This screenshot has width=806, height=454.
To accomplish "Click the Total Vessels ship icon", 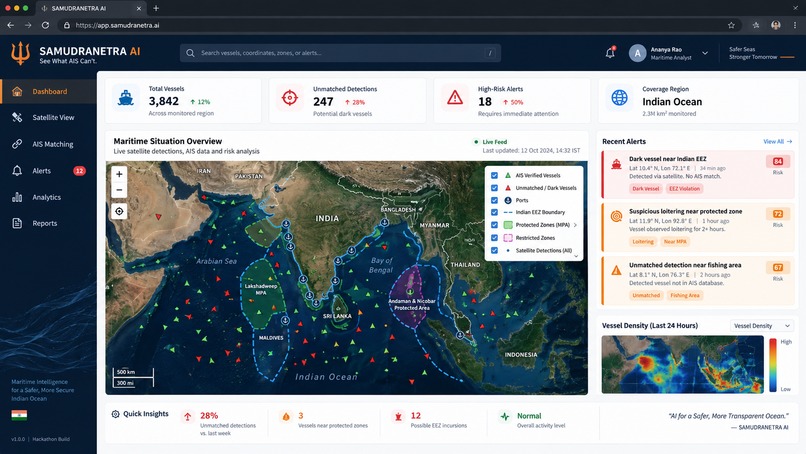I will tap(126, 98).
